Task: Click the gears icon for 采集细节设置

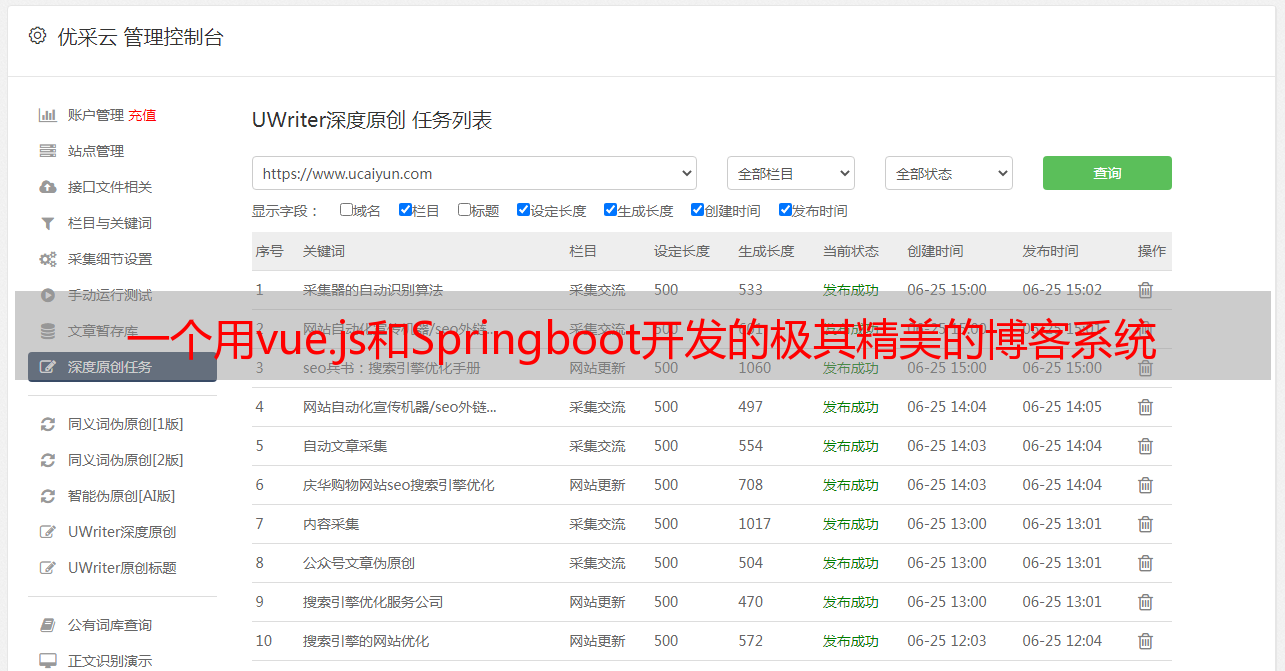Action: (47, 259)
